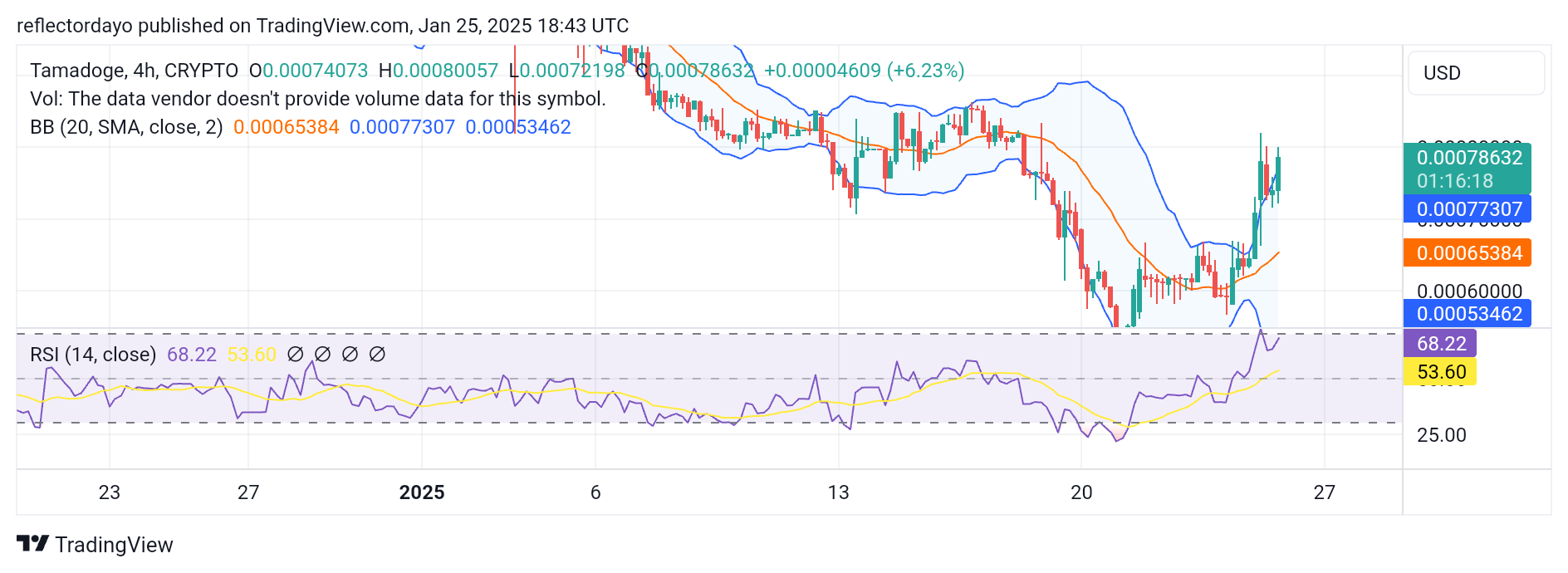This screenshot has width=1568, height=573.
Task: Click the Tamadoge, 4h, CRYPTO symbol title
Action: 134,71
